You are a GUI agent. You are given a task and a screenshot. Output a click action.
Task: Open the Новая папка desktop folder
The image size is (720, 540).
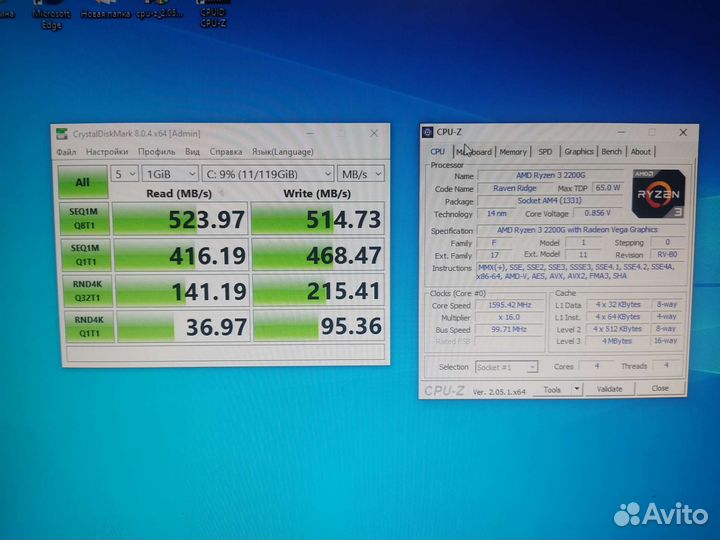coord(105,10)
